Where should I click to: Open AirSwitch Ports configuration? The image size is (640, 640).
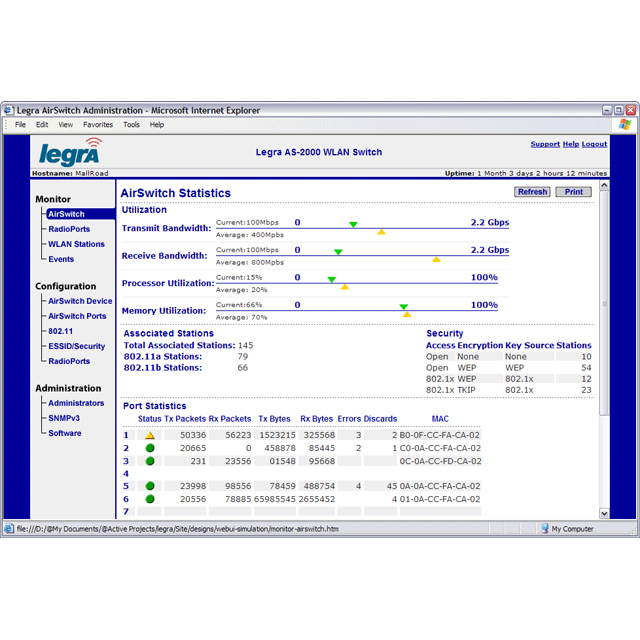77,316
